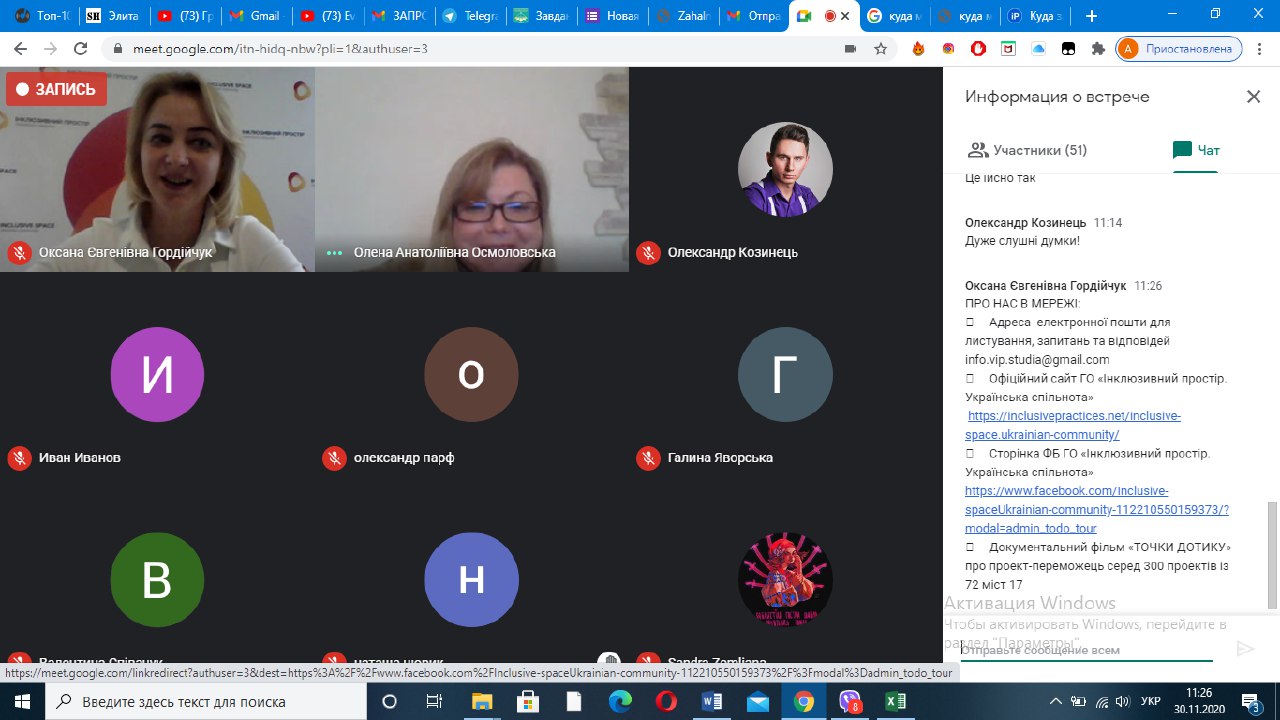Select Олександр Козинець video tile avatar
Screen dimensions: 1280x720
[x=785, y=169]
